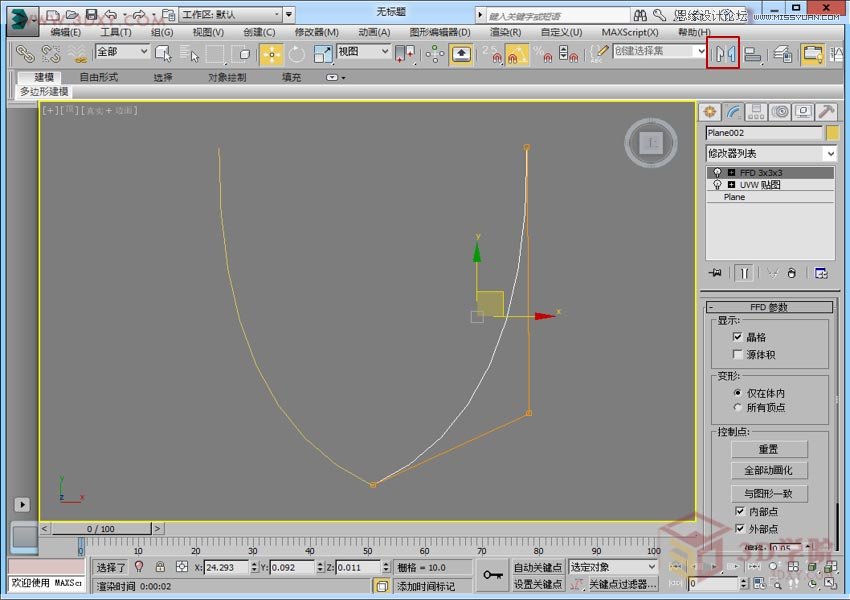Toggle the Select and Manipulate icon

434,54
